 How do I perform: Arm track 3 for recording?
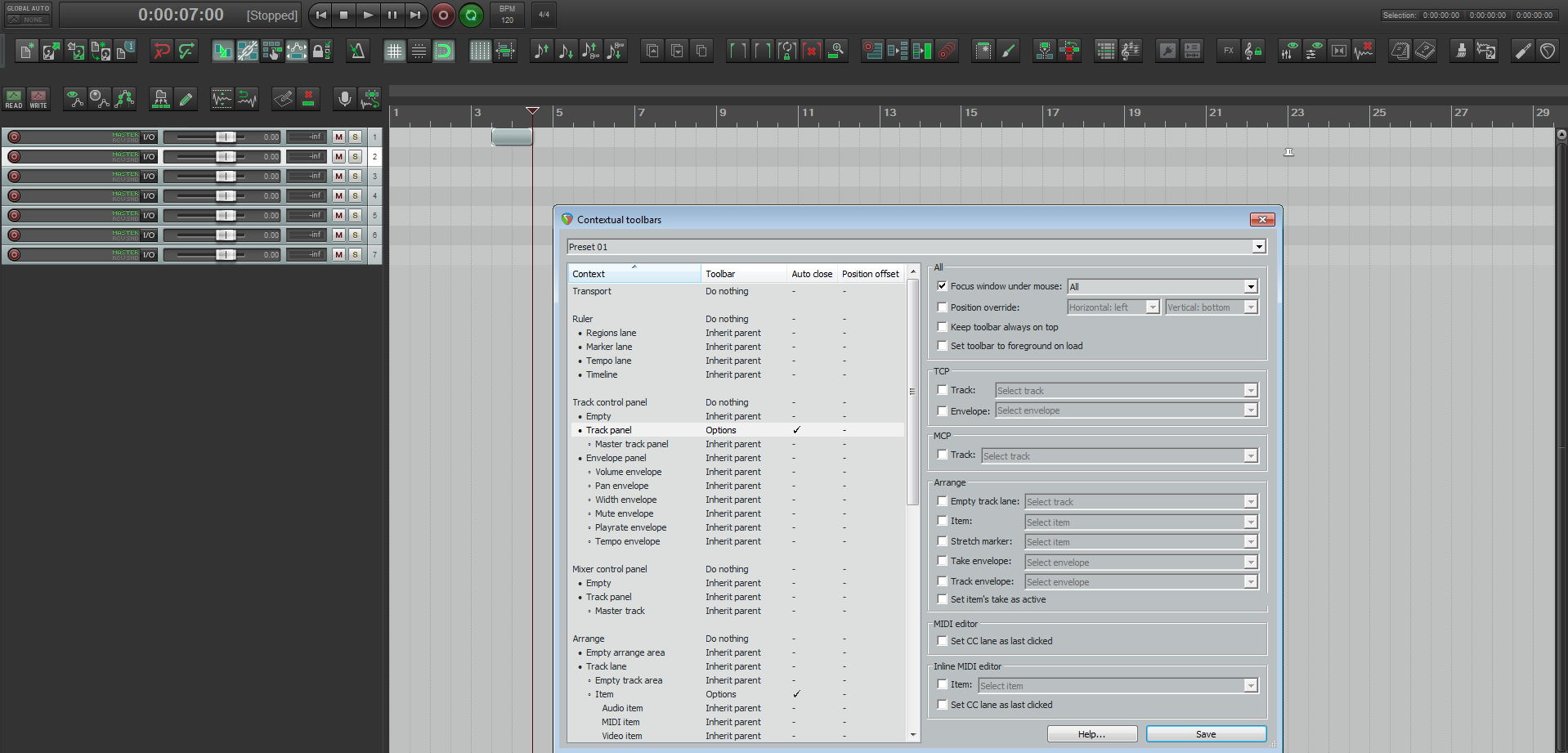pyautogui.click(x=14, y=177)
